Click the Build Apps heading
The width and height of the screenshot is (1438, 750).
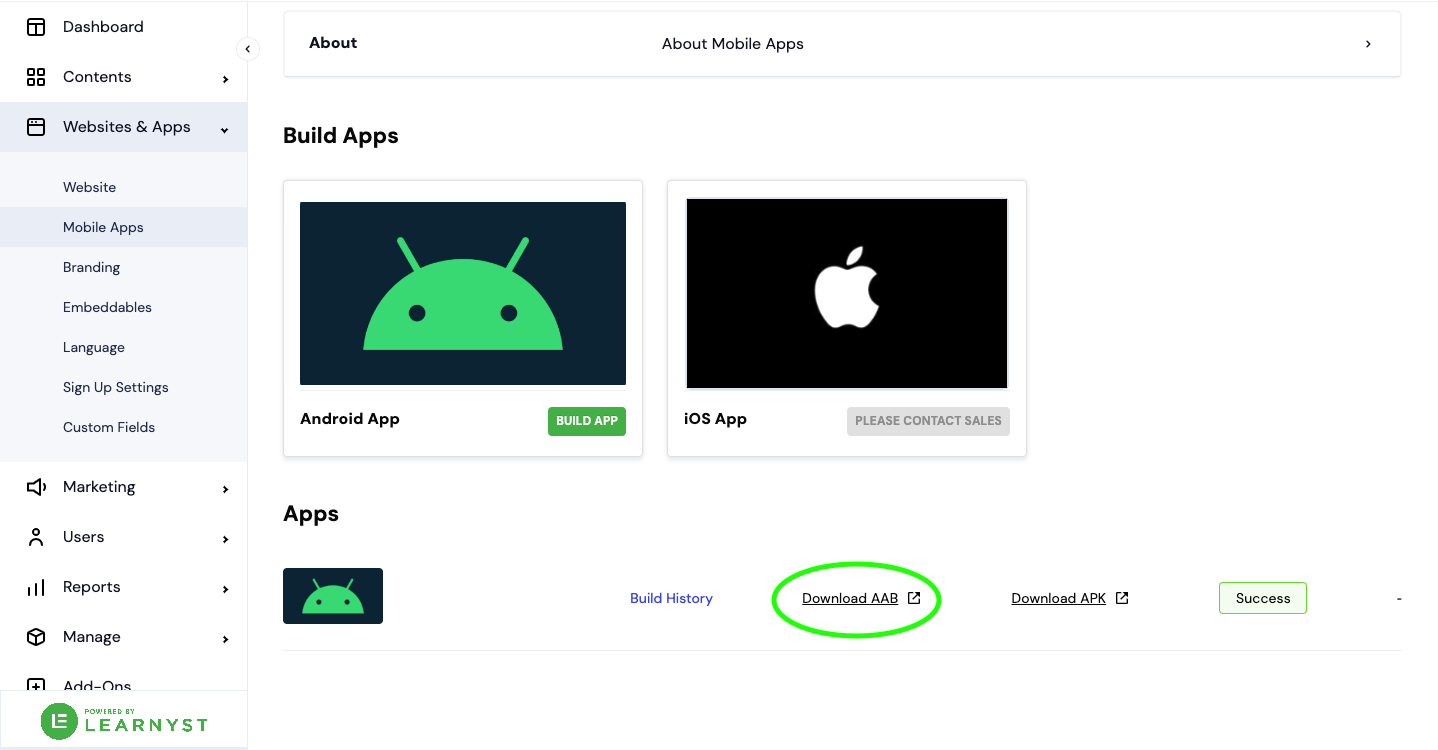pos(341,136)
